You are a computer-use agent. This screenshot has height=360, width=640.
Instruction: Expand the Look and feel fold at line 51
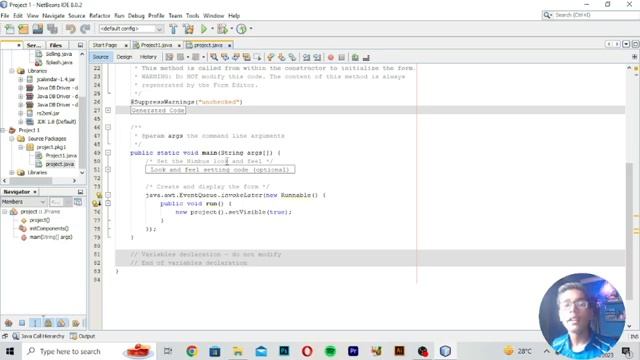coord(108,169)
